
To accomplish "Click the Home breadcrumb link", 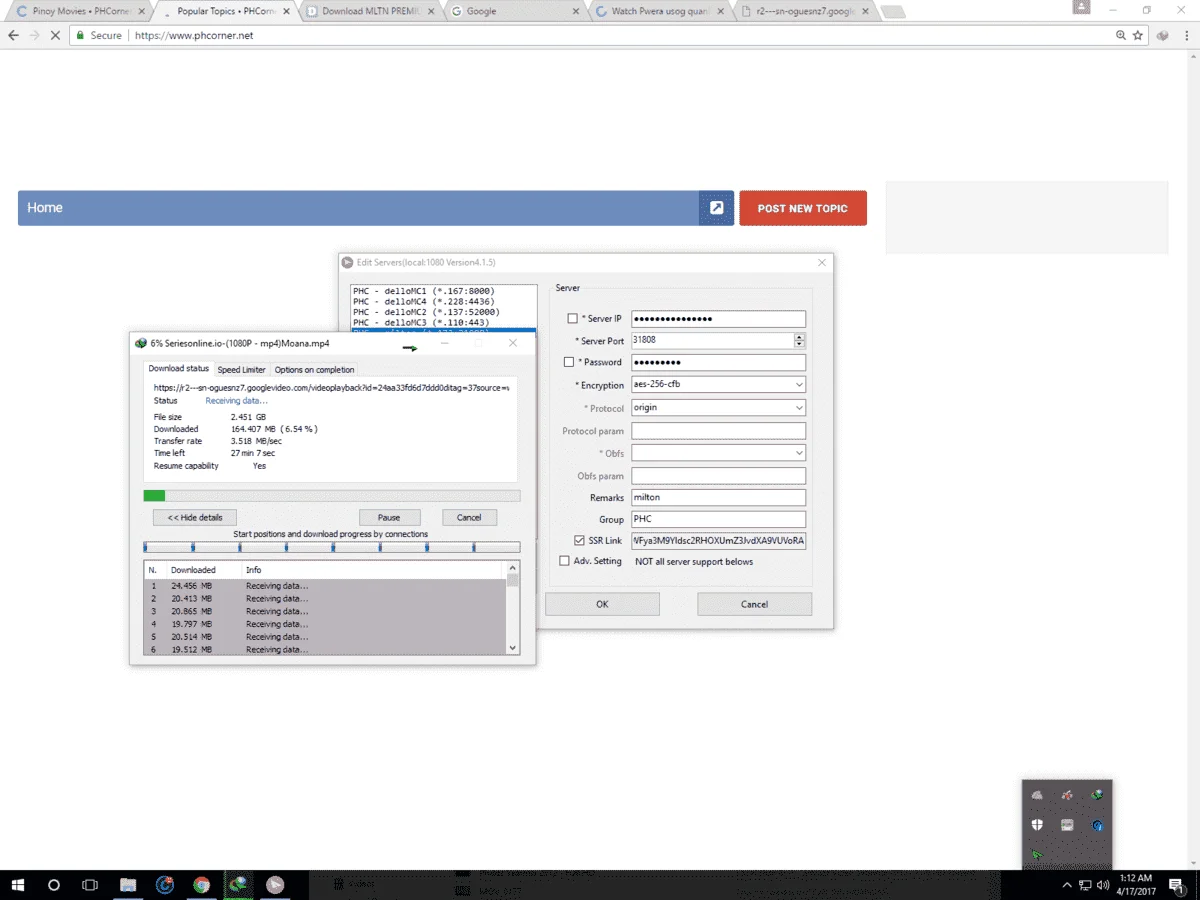I will [45, 208].
